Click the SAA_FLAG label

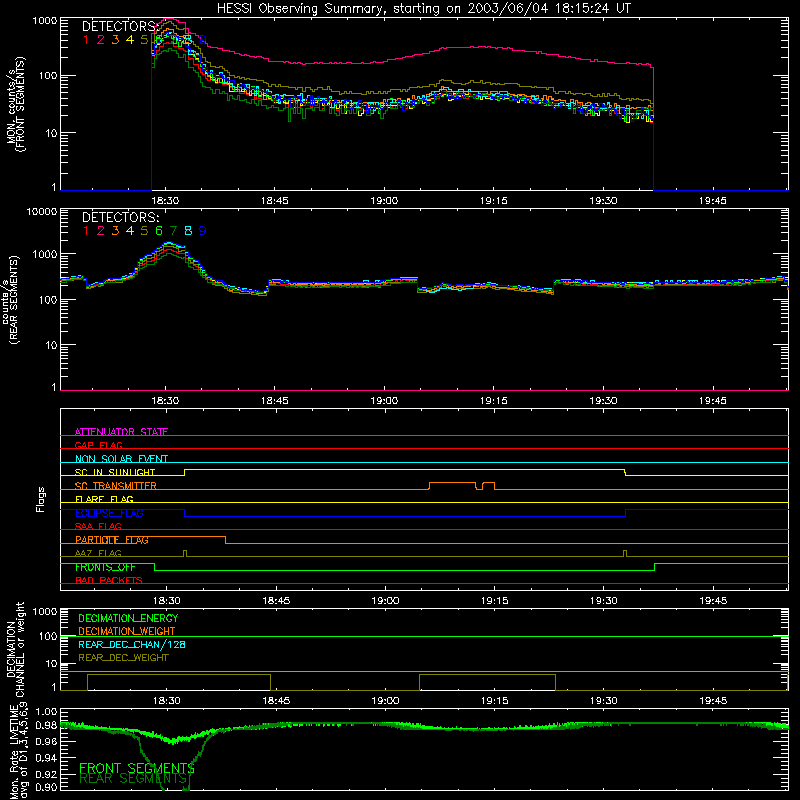coord(98,526)
